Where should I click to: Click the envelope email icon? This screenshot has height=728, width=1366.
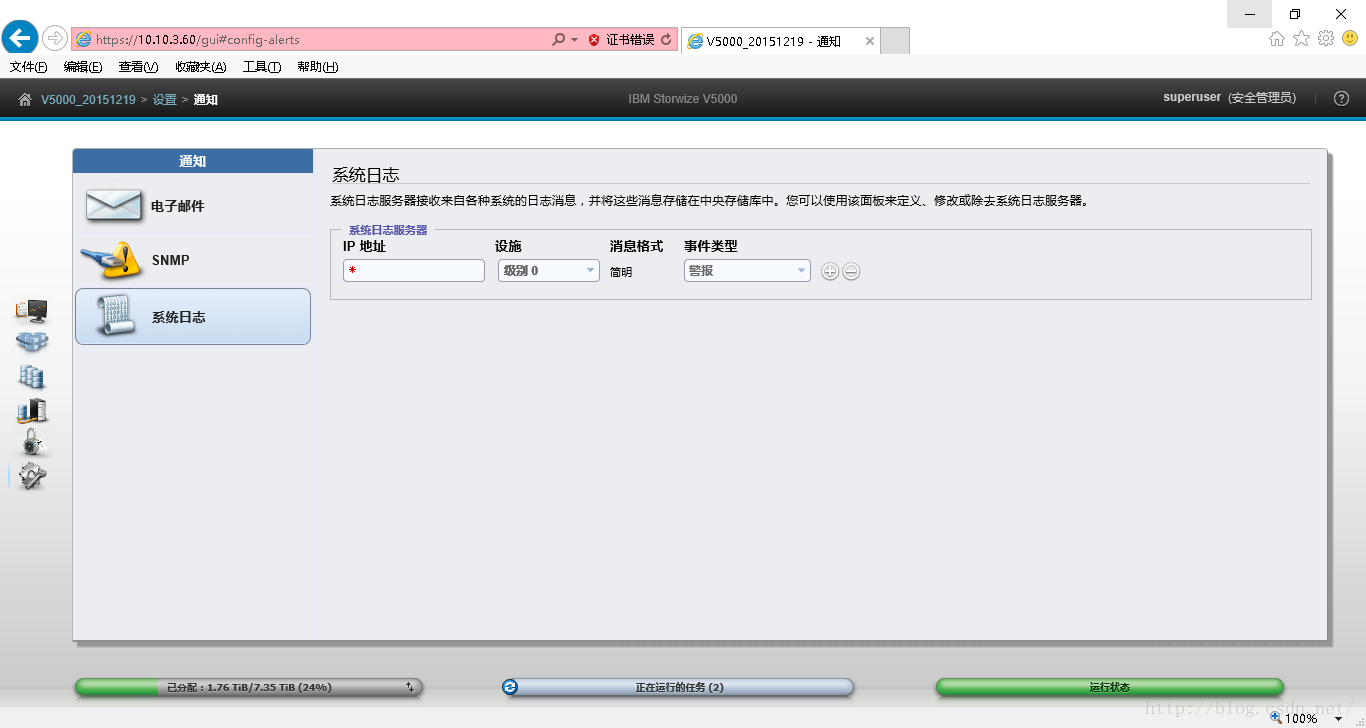pos(114,205)
